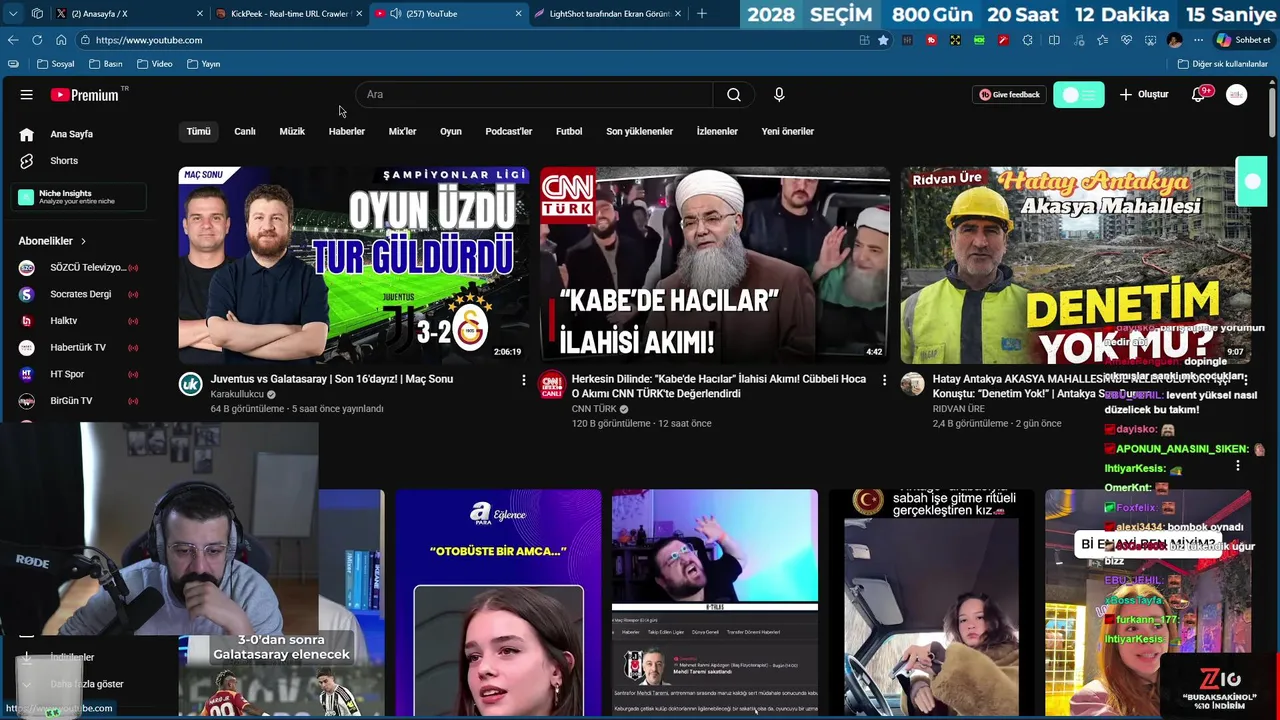The image size is (1280, 720).
Task: Click the Ara search input field
Action: point(534,95)
